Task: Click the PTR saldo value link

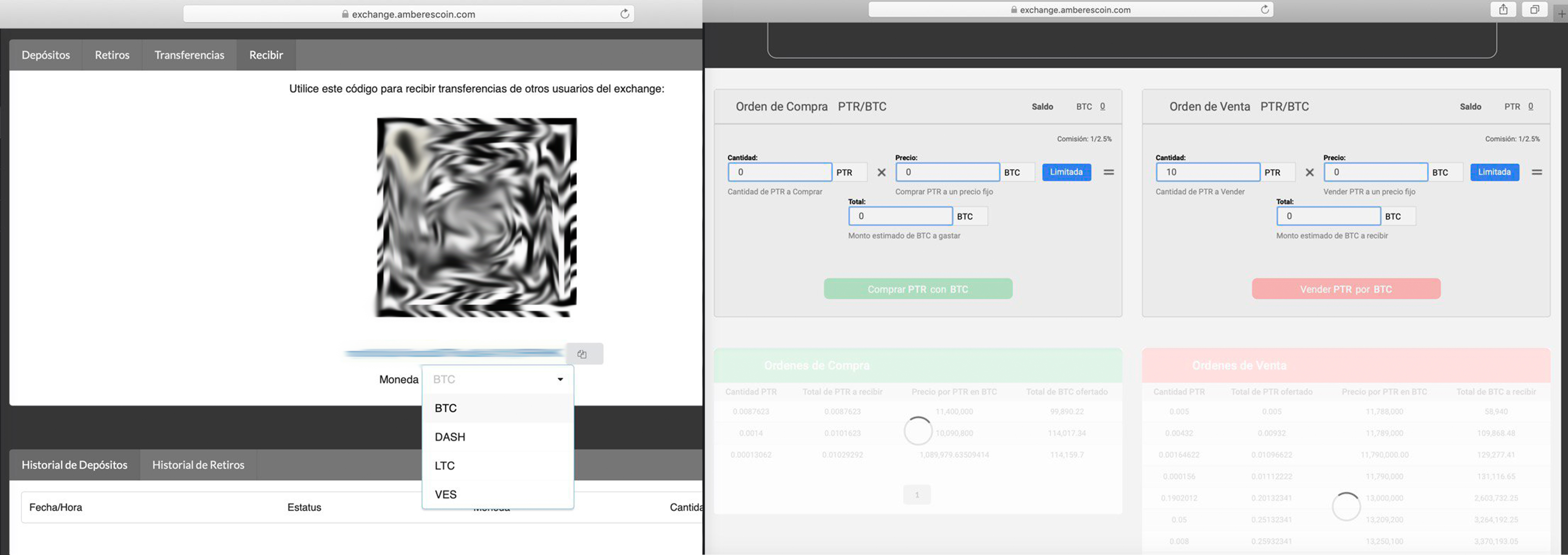Action: pos(1530,106)
